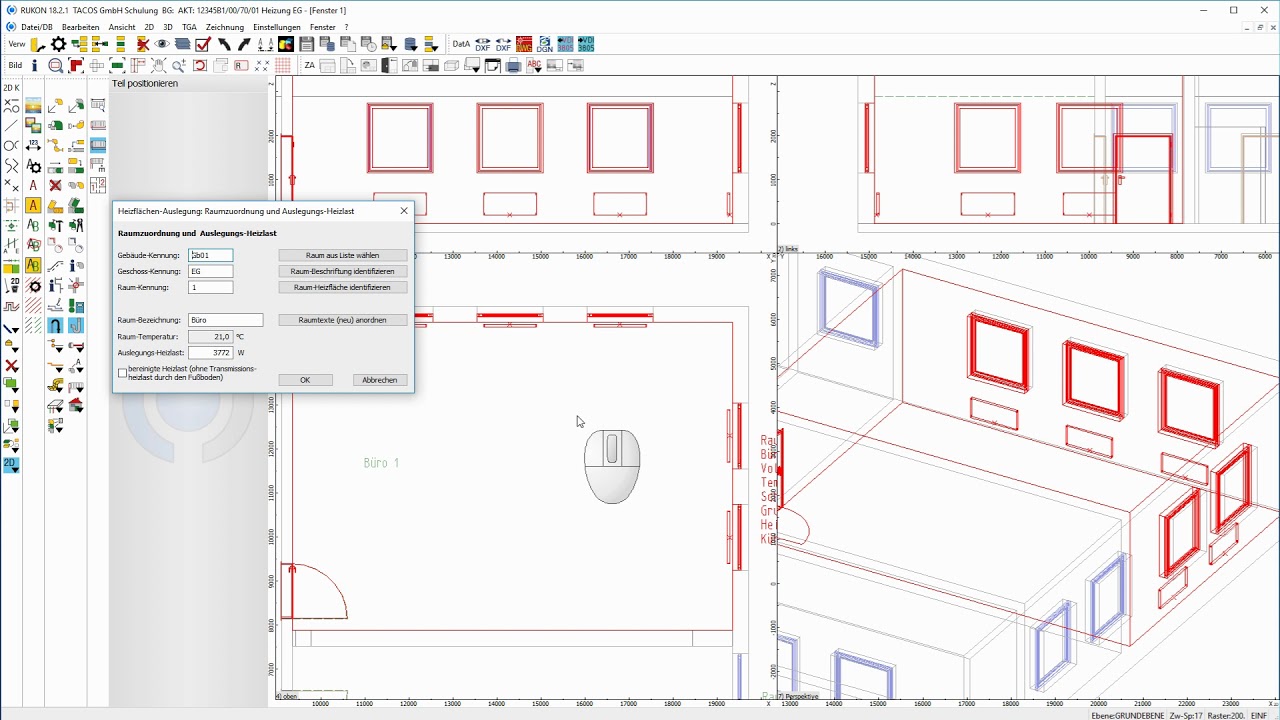The height and width of the screenshot is (720, 1280).
Task: Click the red checkmark checkbox toolbar icon
Action: (x=203, y=44)
